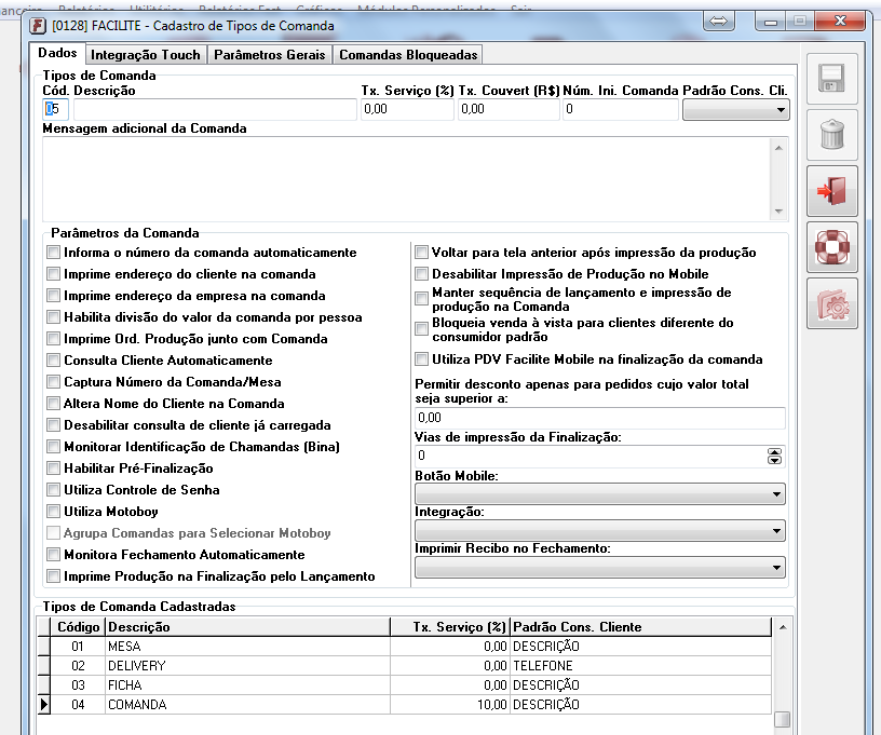Enable 'Monitora Fechamento Automaticamente'
This screenshot has height=735, width=881.
(x=53, y=555)
